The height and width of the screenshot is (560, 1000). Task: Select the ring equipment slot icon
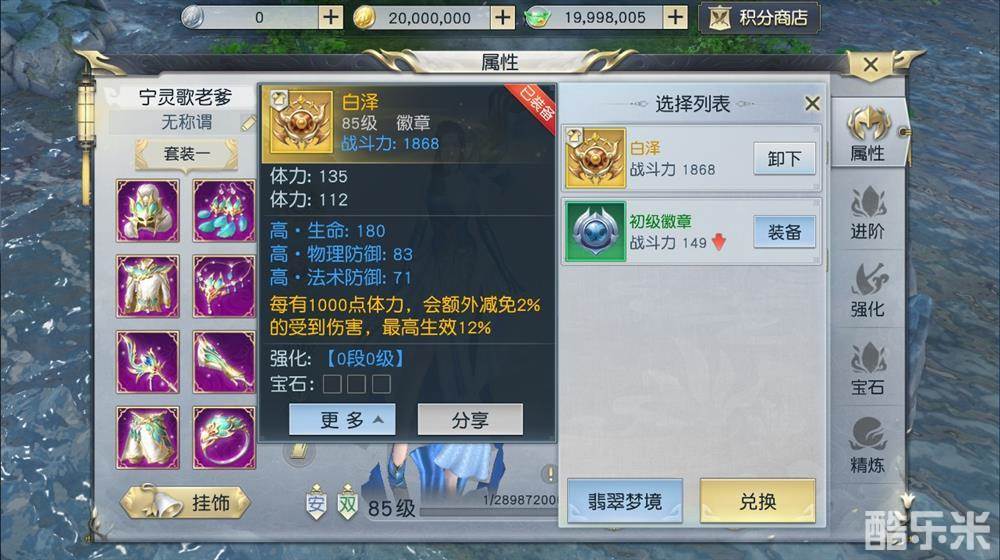pyautogui.click(x=224, y=438)
